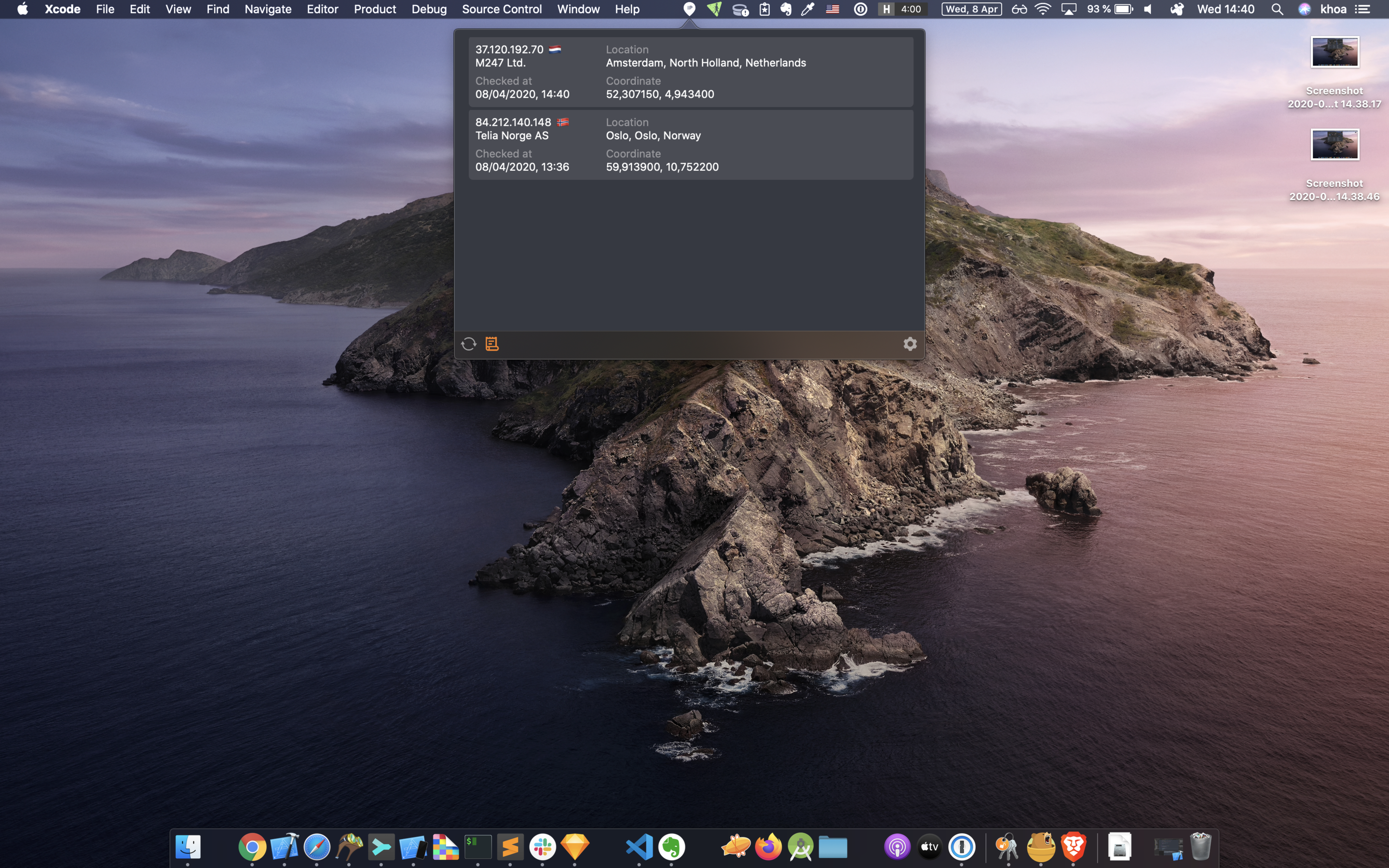Open the orange history log icon

492,344
